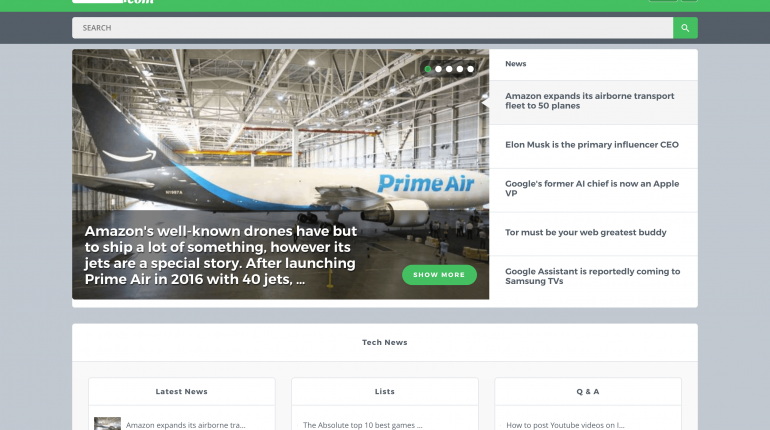The image size is (770, 430).
Task: Click the SHOW MORE button
Action: (x=439, y=275)
